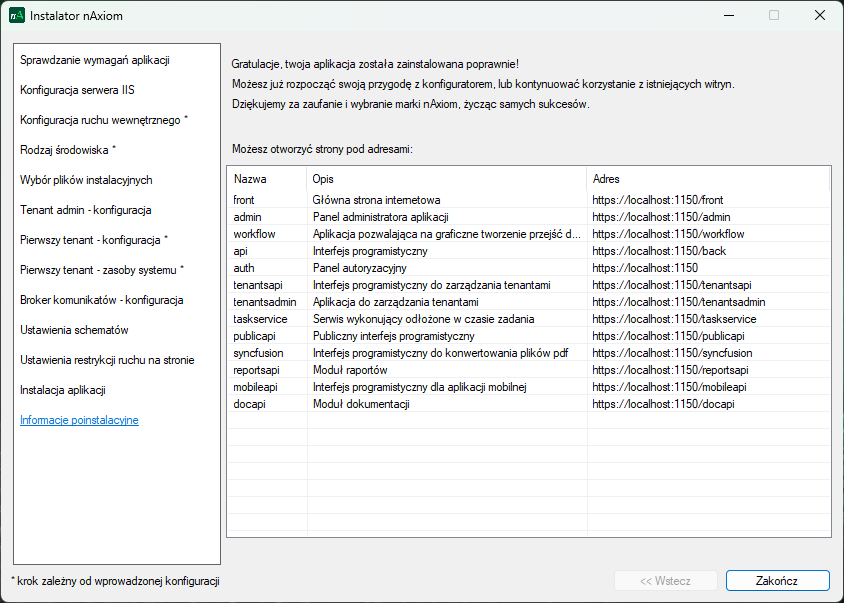This screenshot has height=603, width=844.
Task: Click the nAxiom app icon in title bar
Action: pyautogui.click(x=16, y=16)
